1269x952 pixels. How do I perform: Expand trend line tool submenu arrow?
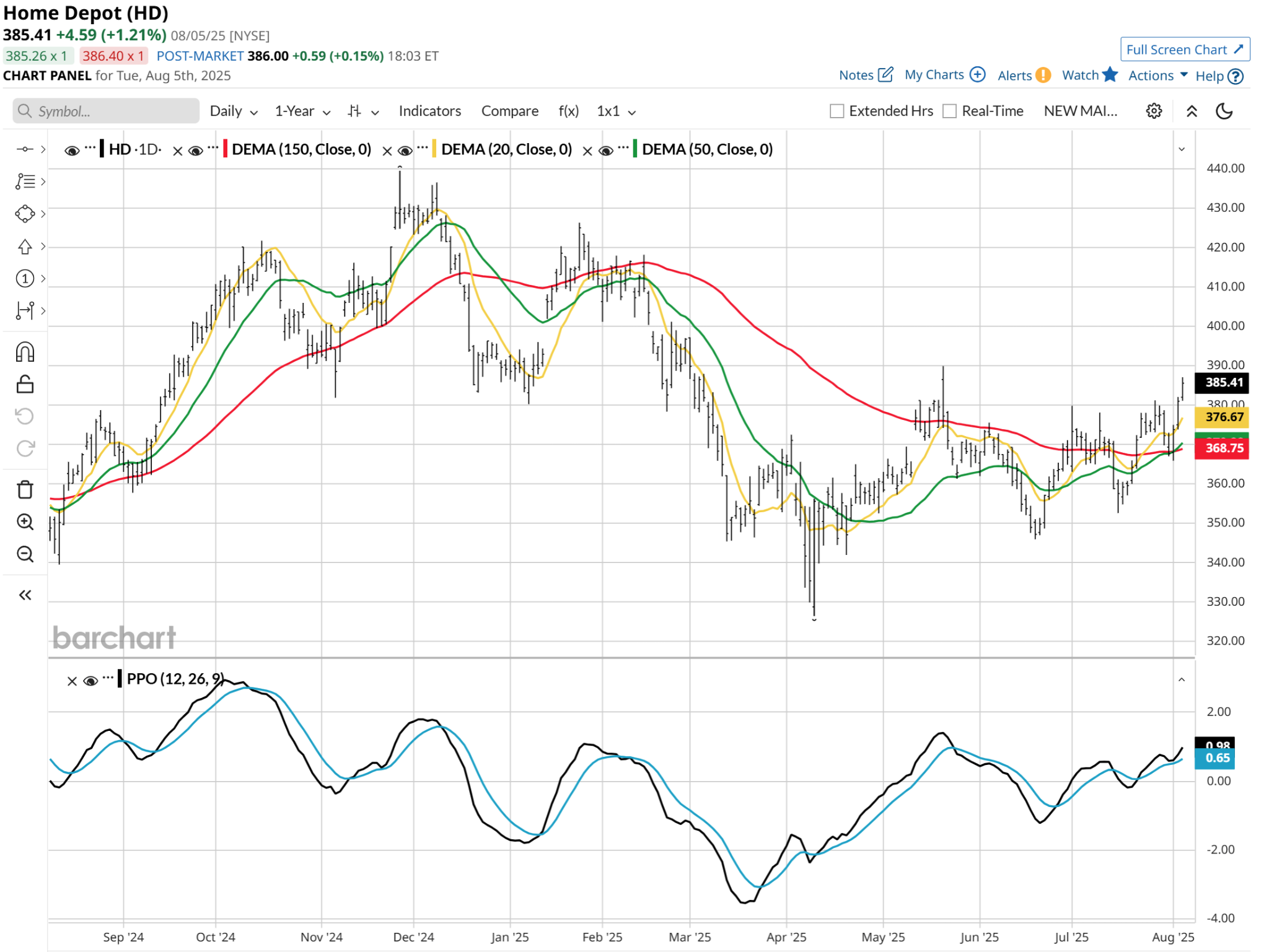tap(43, 149)
